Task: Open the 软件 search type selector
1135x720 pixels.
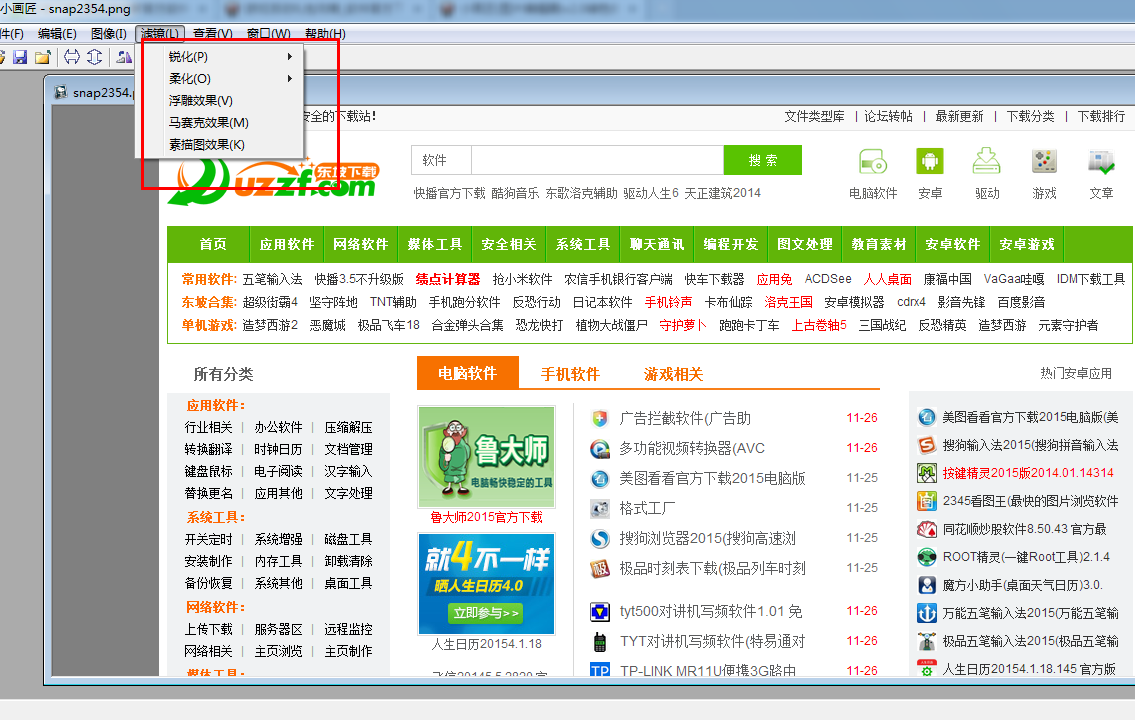Action: coord(442,160)
